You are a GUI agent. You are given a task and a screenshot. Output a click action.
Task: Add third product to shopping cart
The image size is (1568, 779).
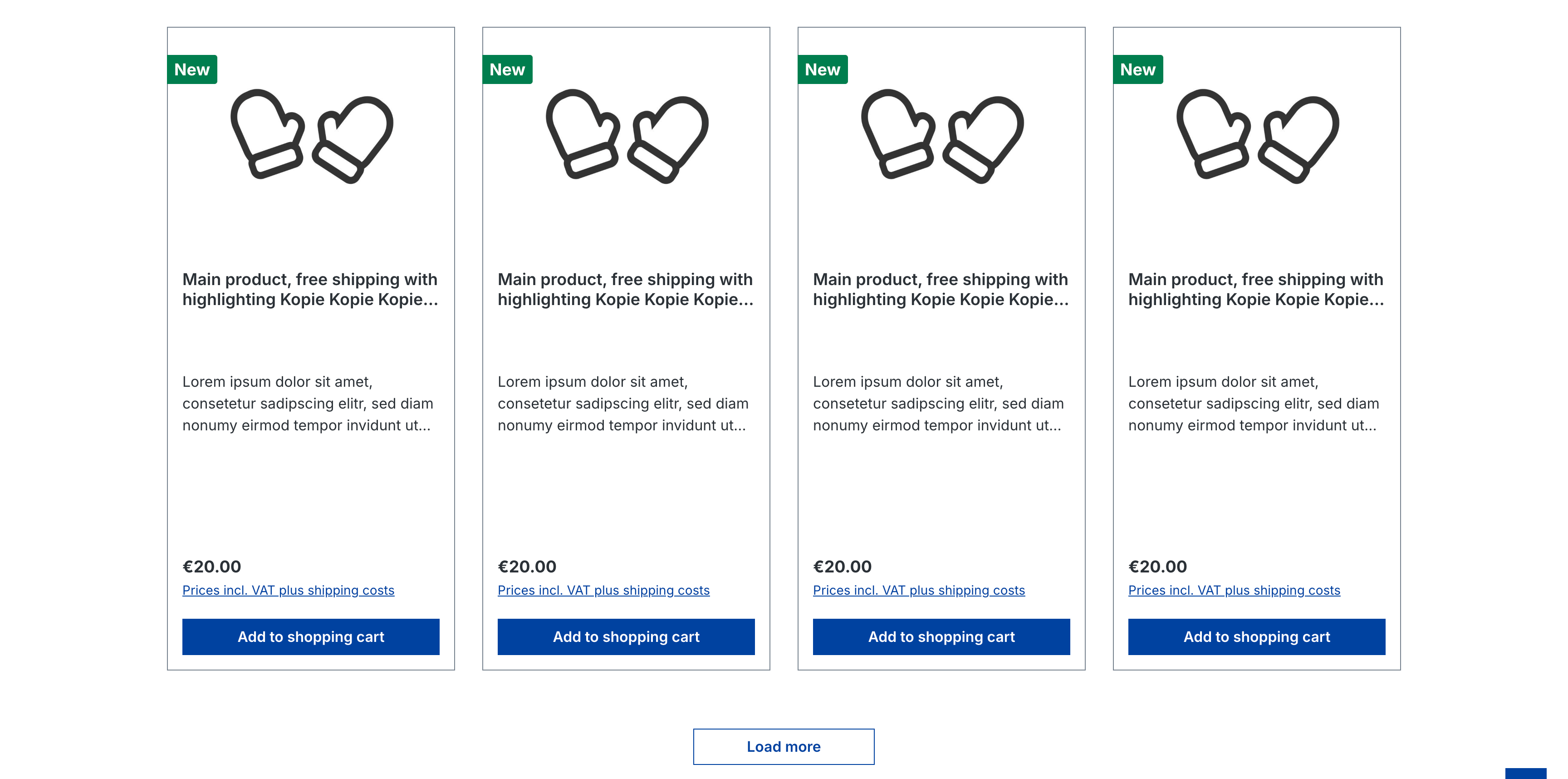click(x=941, y=636)
